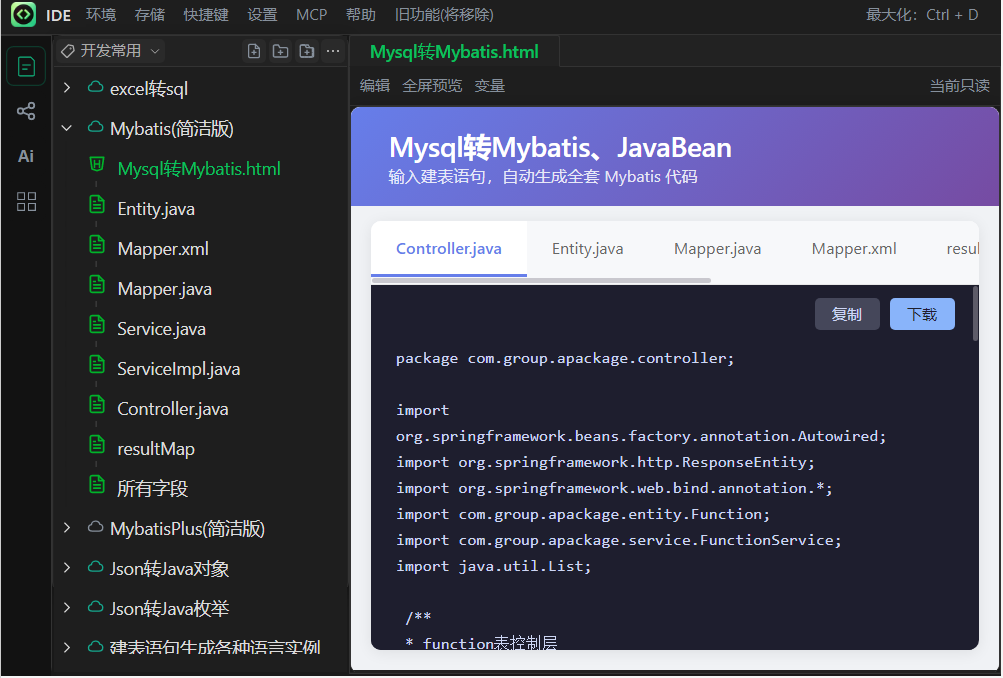Open ServiceImpl.java in the file tree
This screenshot has height=678, width=1003.
pyautogui.click(x=178, y=369)
